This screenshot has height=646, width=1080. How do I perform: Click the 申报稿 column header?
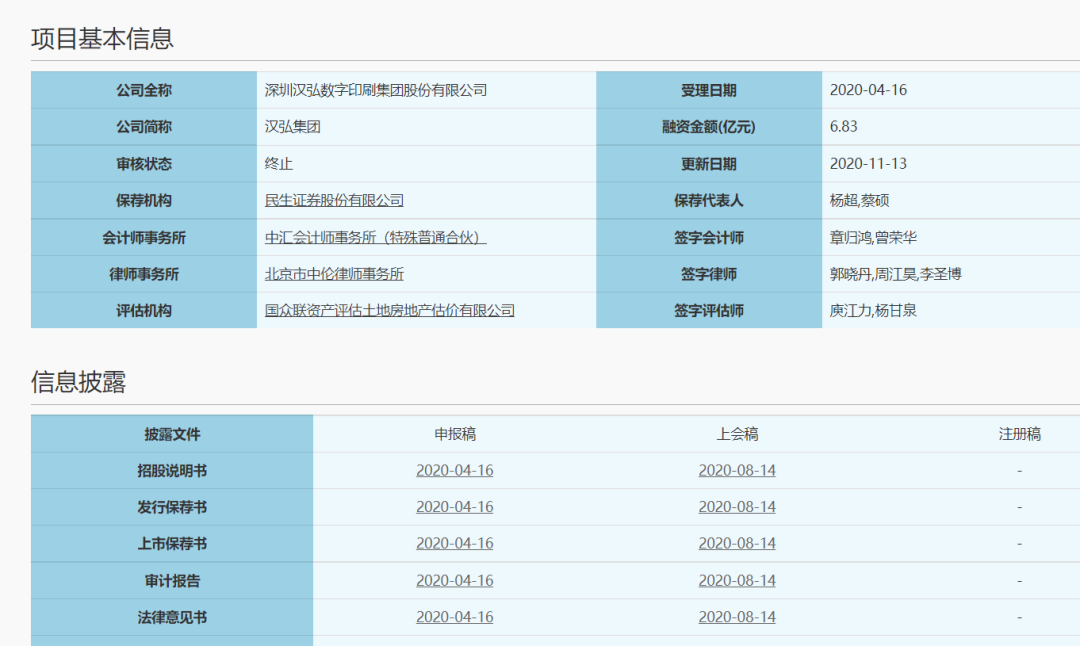click(455, 434)
